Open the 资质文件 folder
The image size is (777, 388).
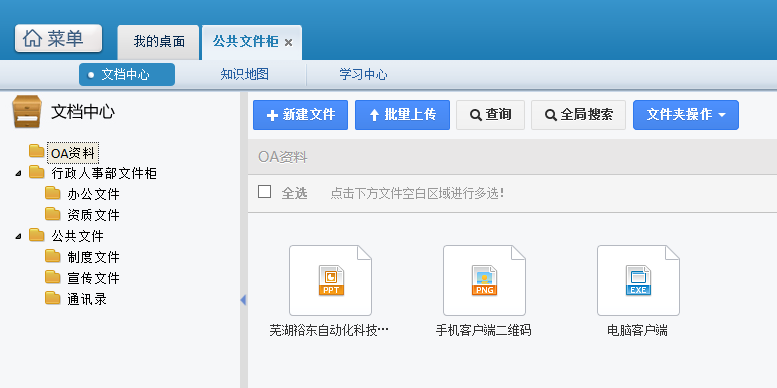(93, 215)
